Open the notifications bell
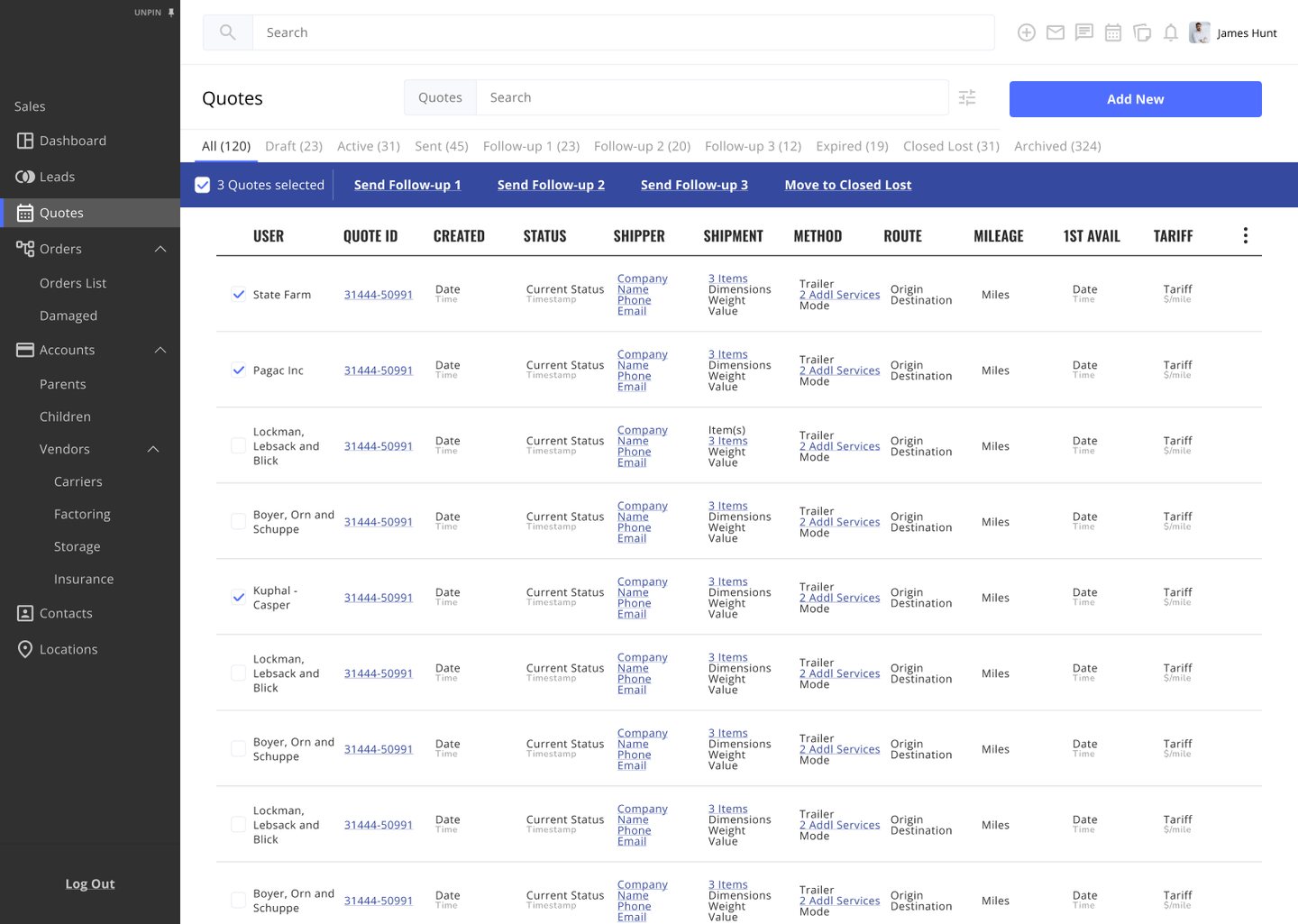The width and height of the screenshot is (1298, 924). (1171, 32)
